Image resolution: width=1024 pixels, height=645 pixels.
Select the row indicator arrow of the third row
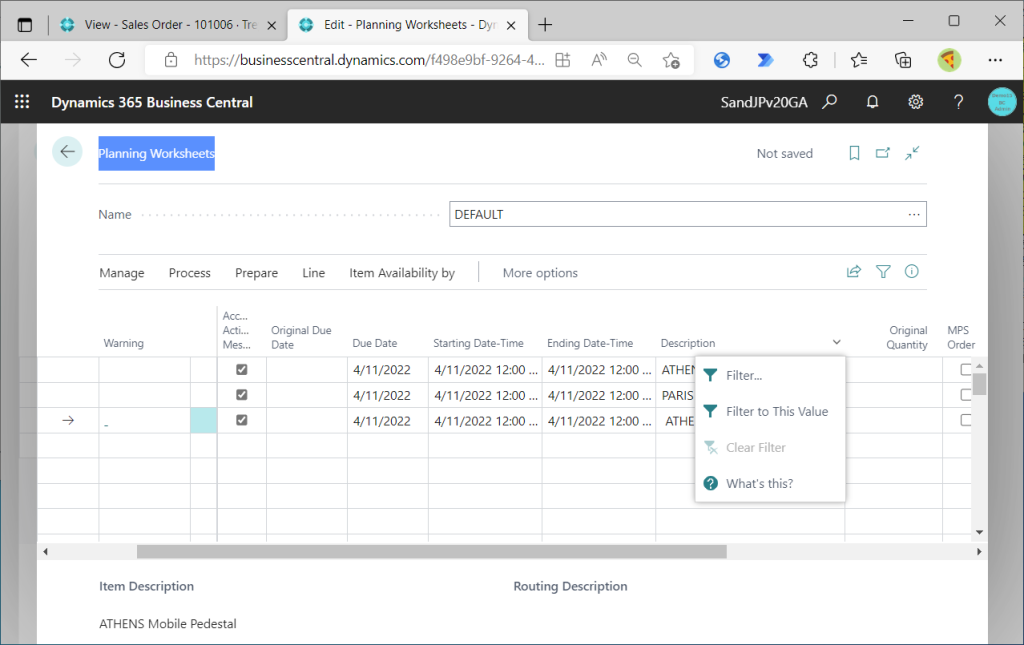click(x=68, y=420)
